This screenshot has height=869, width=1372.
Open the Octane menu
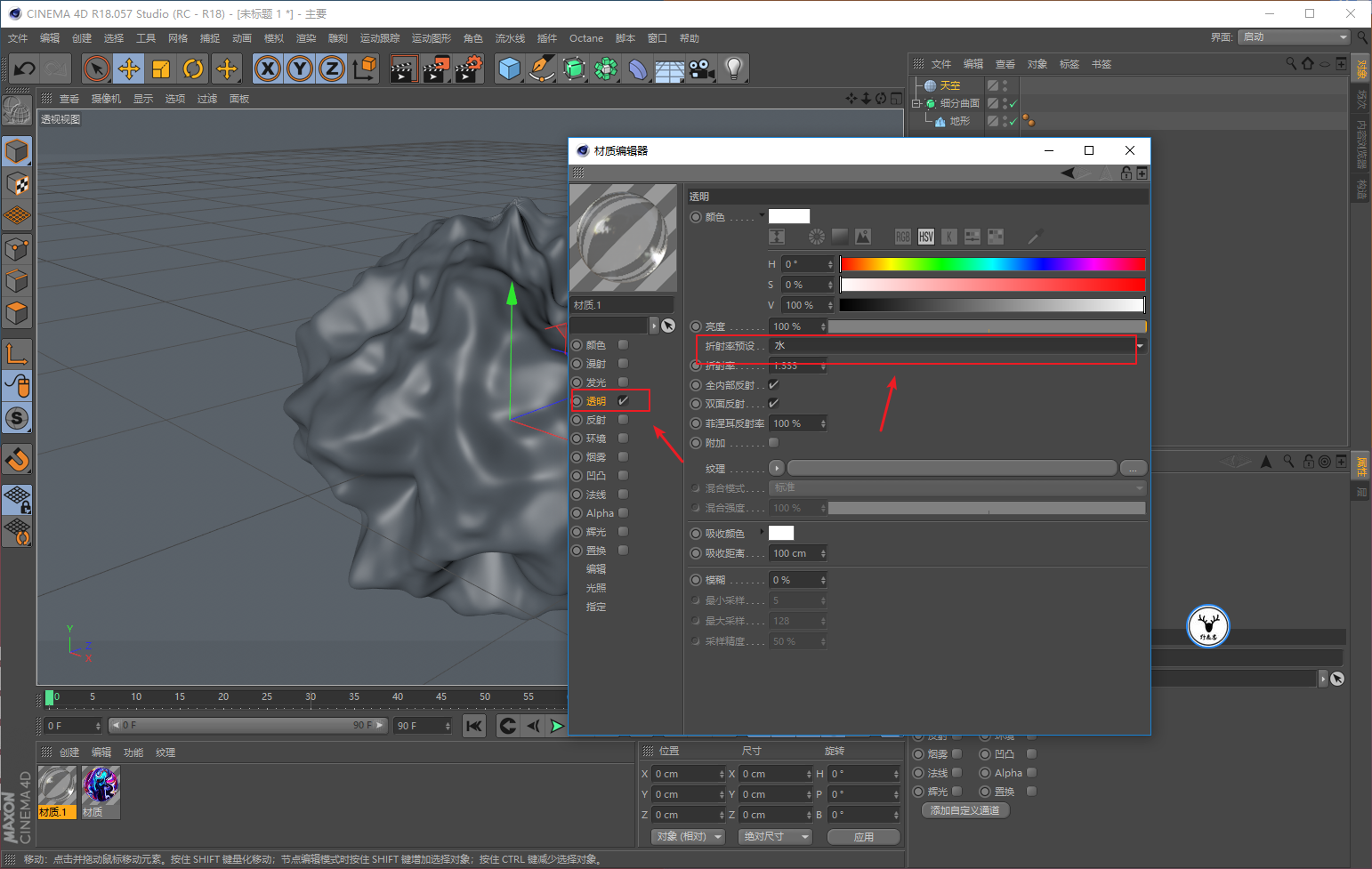586,38
